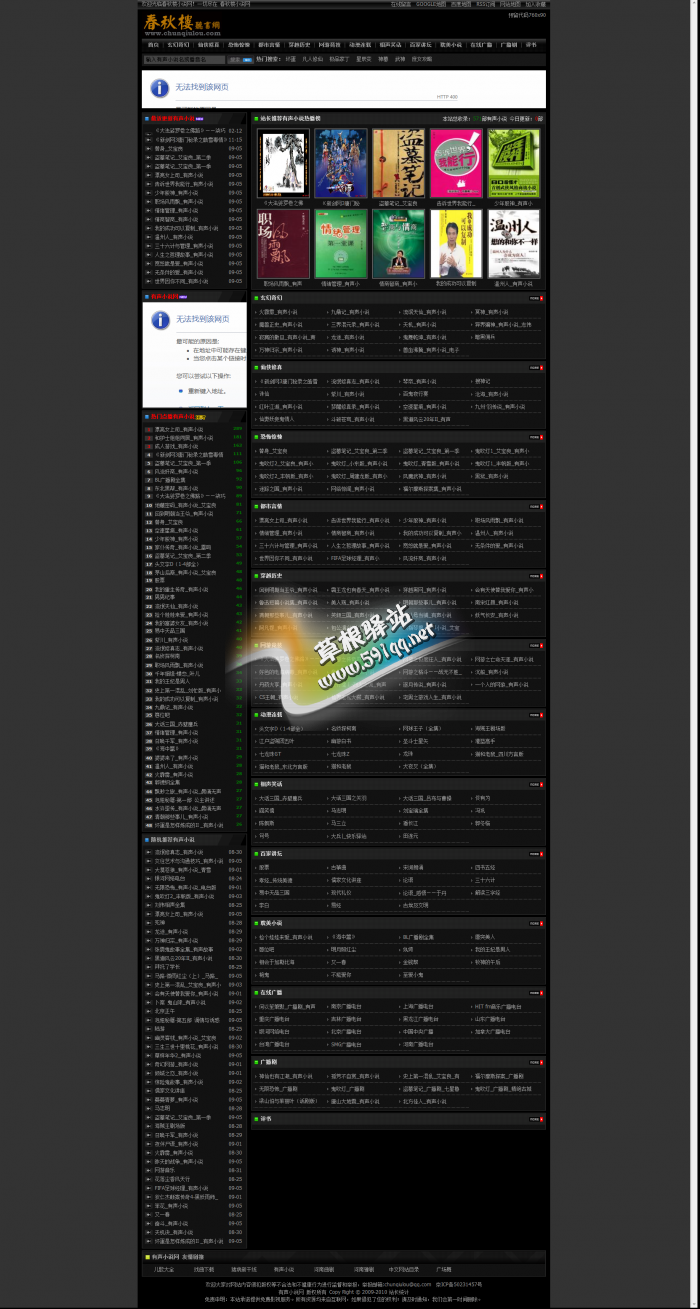700x1309 pixels.
Task: Click the green square icon beside 玄幻奇幻 section header
Action: click(x=256, y=298)
